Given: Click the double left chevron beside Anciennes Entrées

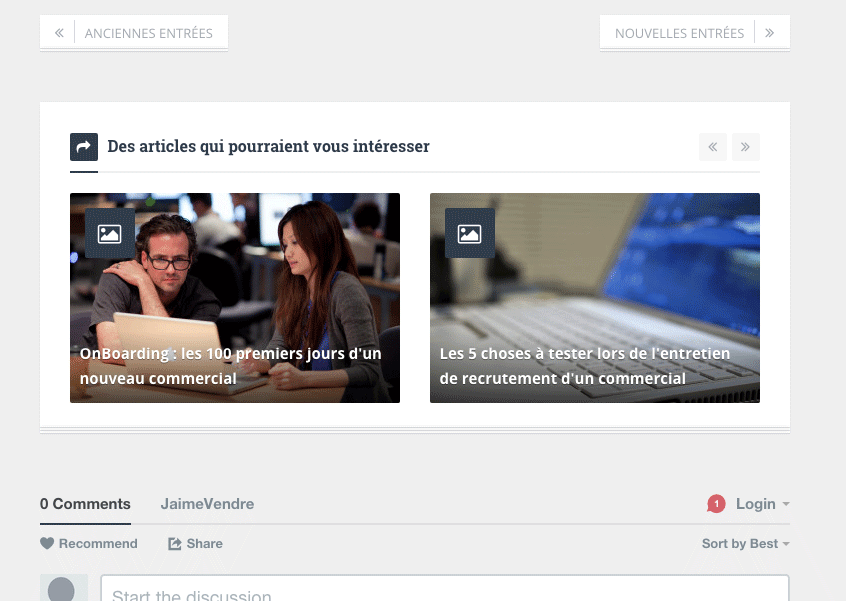Looking at the screenshot, I should coord(59,33).
